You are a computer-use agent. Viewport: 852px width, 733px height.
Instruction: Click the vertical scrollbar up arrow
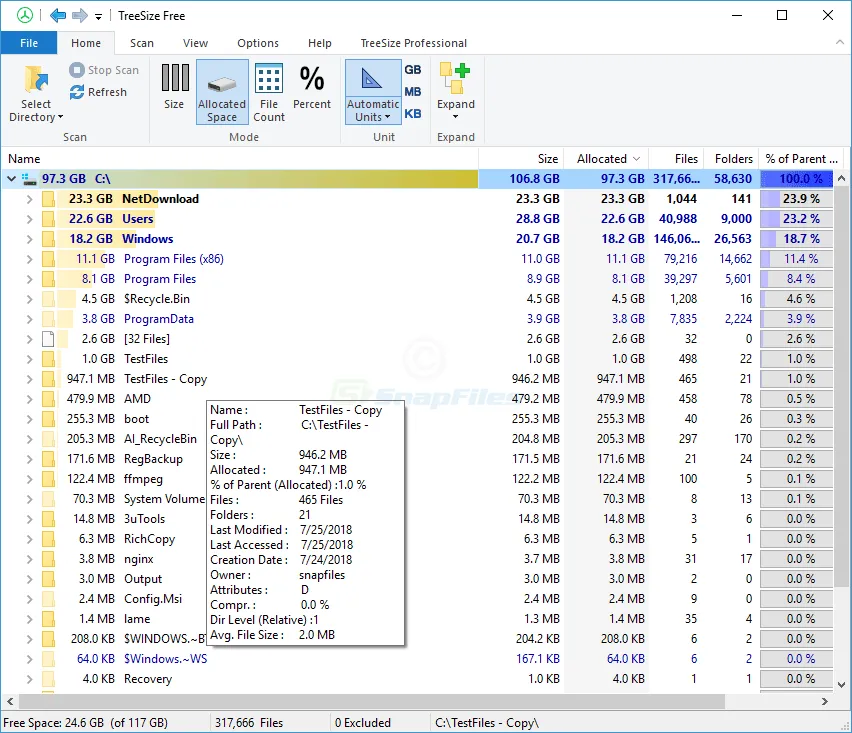pyautogui.click(x=841, y=178)
